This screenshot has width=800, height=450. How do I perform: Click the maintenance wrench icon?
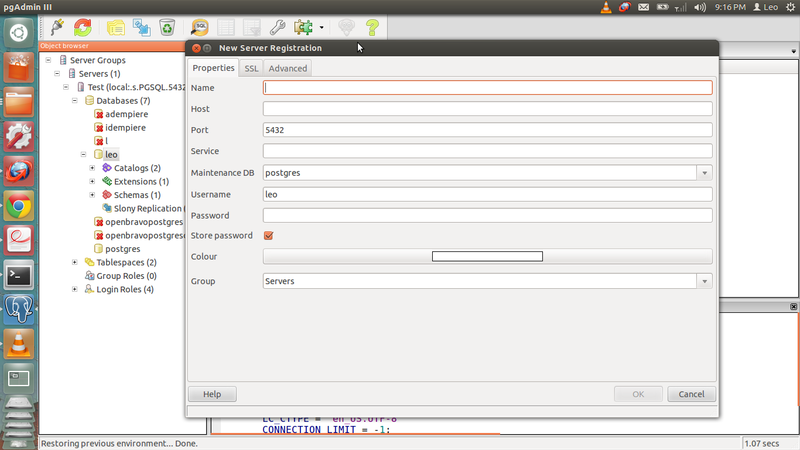(x=278, y=27)
